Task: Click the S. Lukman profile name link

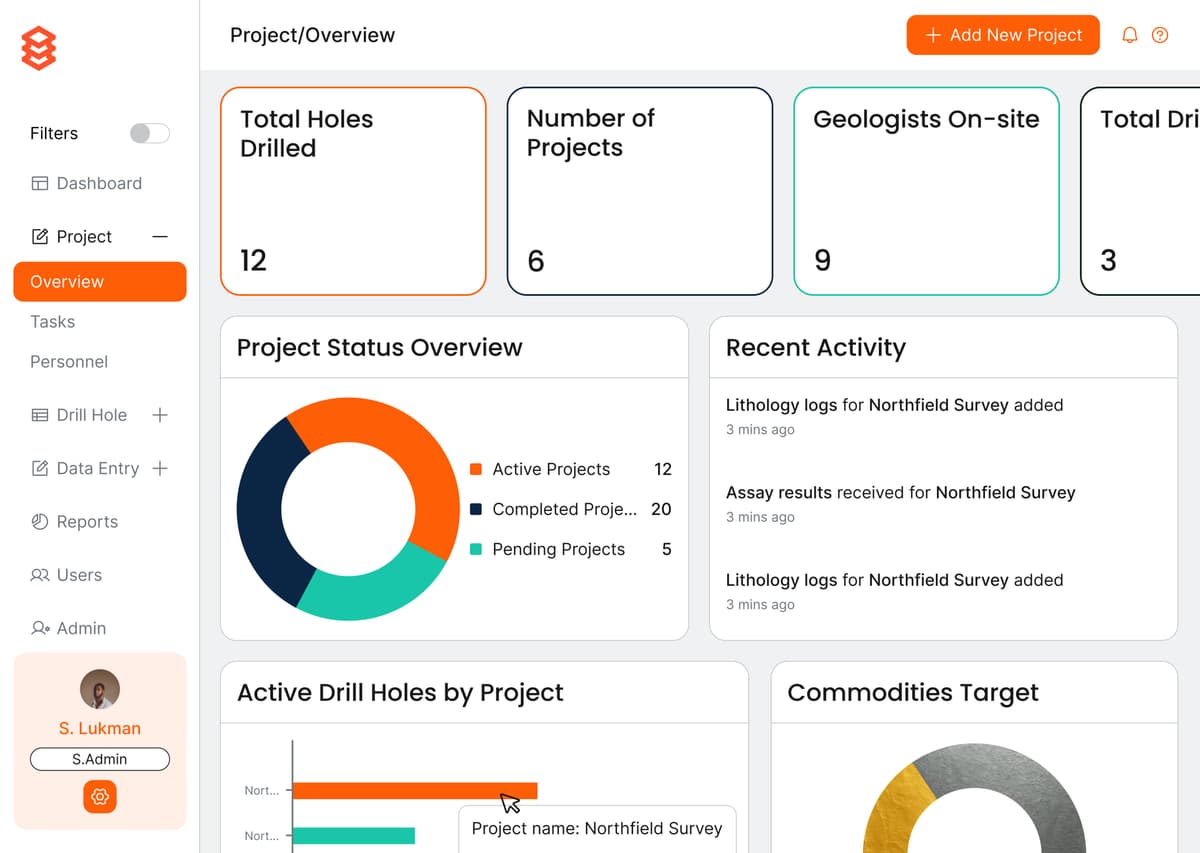Action: tap(99, 728)
